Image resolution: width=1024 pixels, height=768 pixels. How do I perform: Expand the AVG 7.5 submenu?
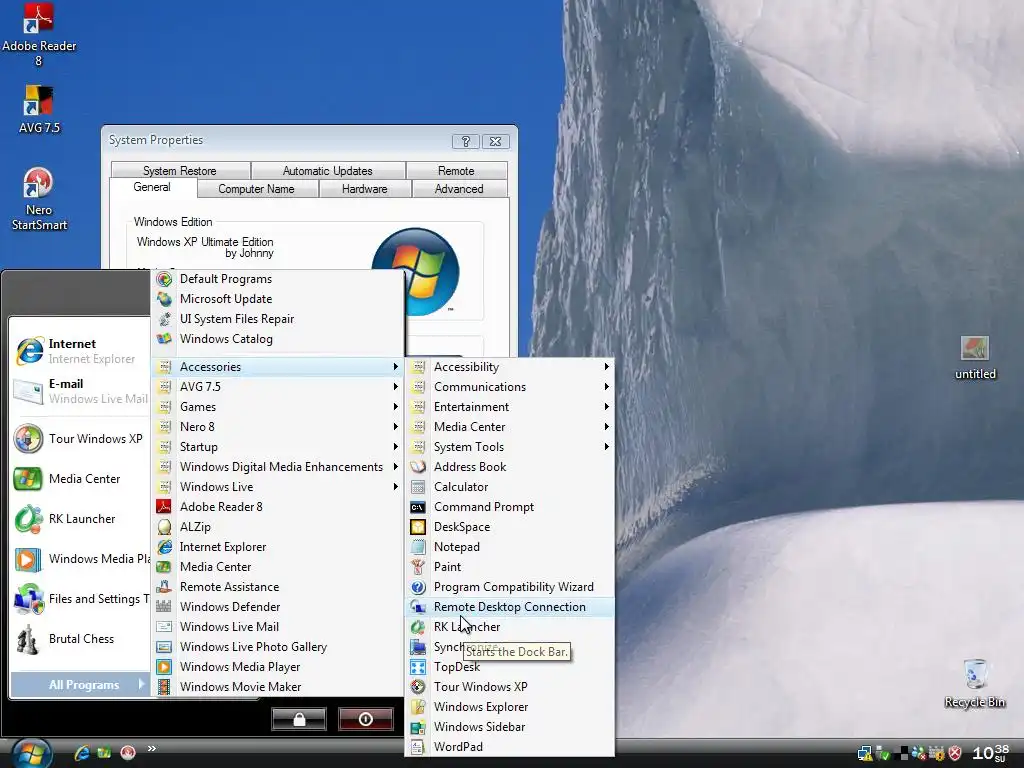tap(278, 387)
